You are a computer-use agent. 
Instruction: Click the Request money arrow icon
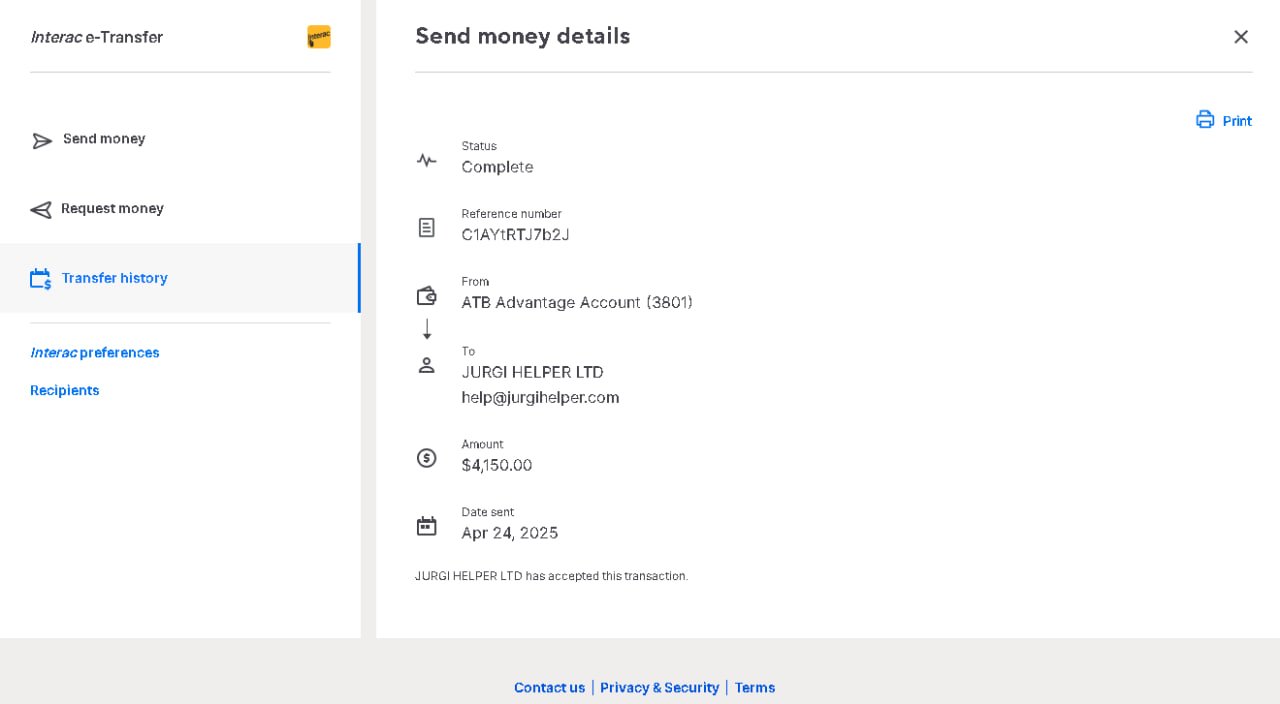[41, 210]
